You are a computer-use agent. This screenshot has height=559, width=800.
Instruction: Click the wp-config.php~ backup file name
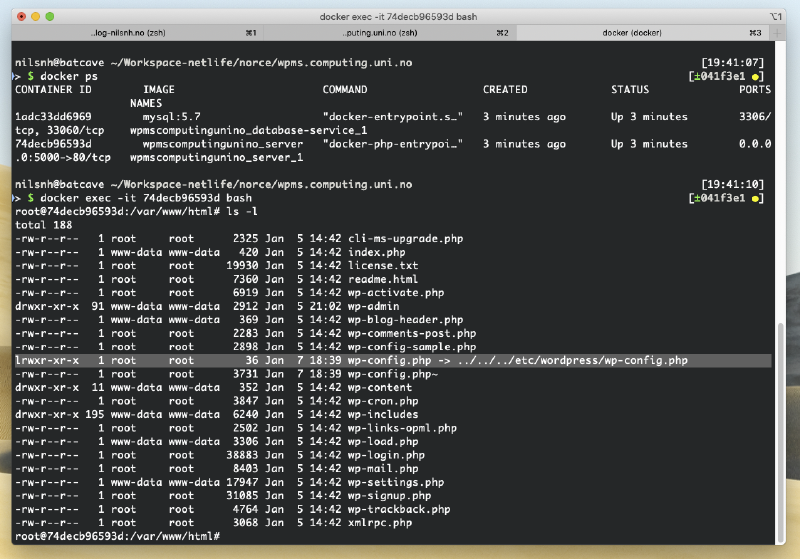click(393, 374)
